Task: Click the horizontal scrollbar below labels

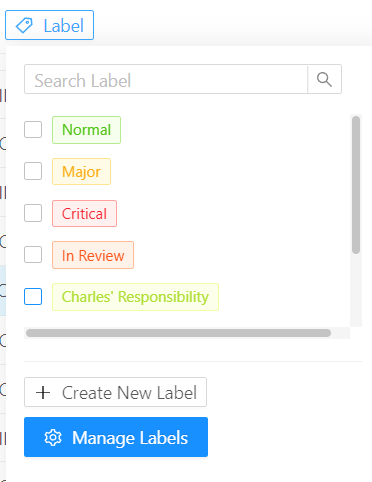Action: pyautogui.click(x=178, y=333)
